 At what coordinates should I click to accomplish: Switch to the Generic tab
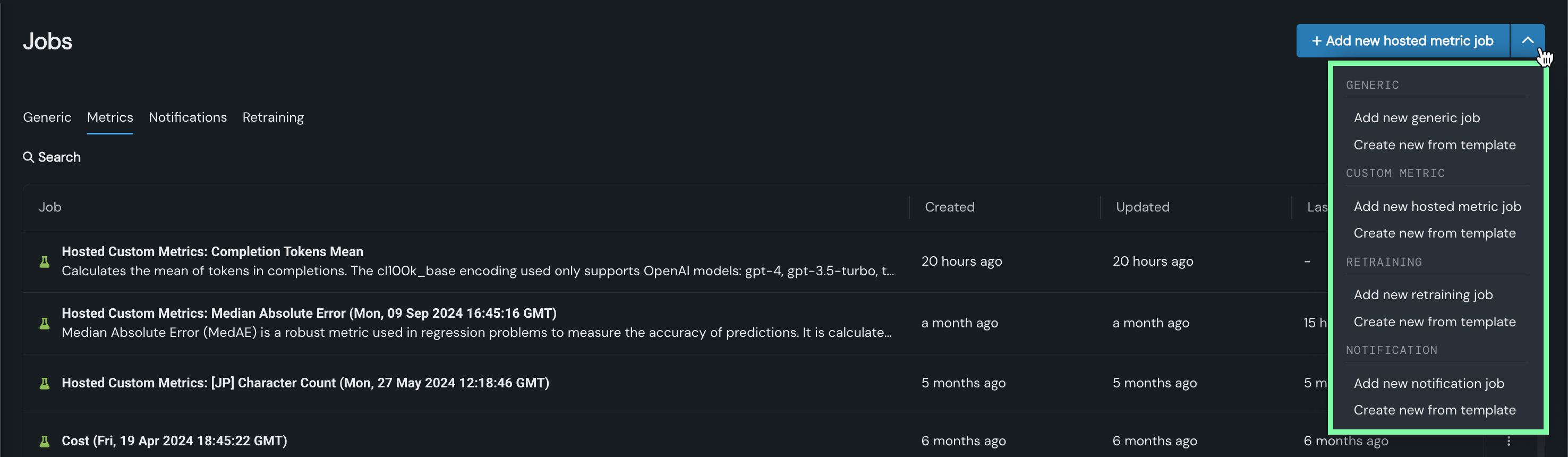pyautogui.click(x=47, y=117)
